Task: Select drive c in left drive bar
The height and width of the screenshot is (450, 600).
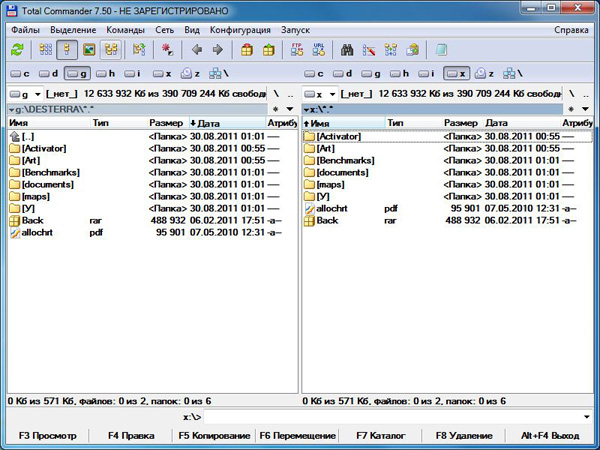Action: click(20, 73)
